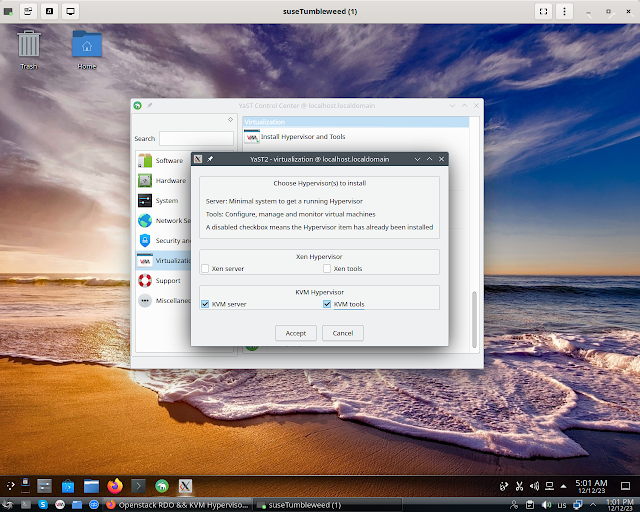Maximize YaST Control Center with up chevron
This screenshot has width=640, height=512.
(x=464, y=105)
